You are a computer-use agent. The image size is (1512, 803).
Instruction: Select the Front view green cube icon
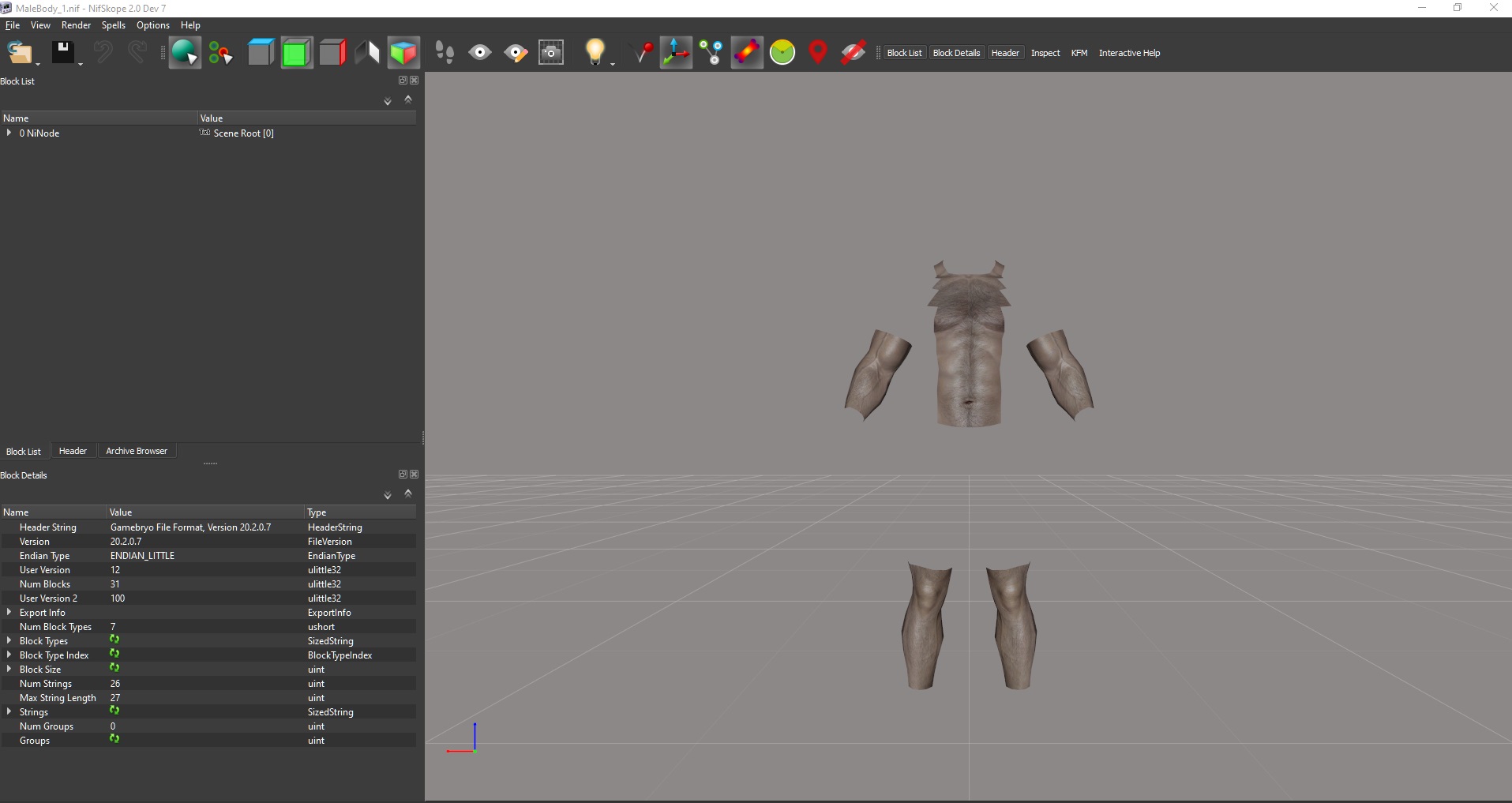296,53
